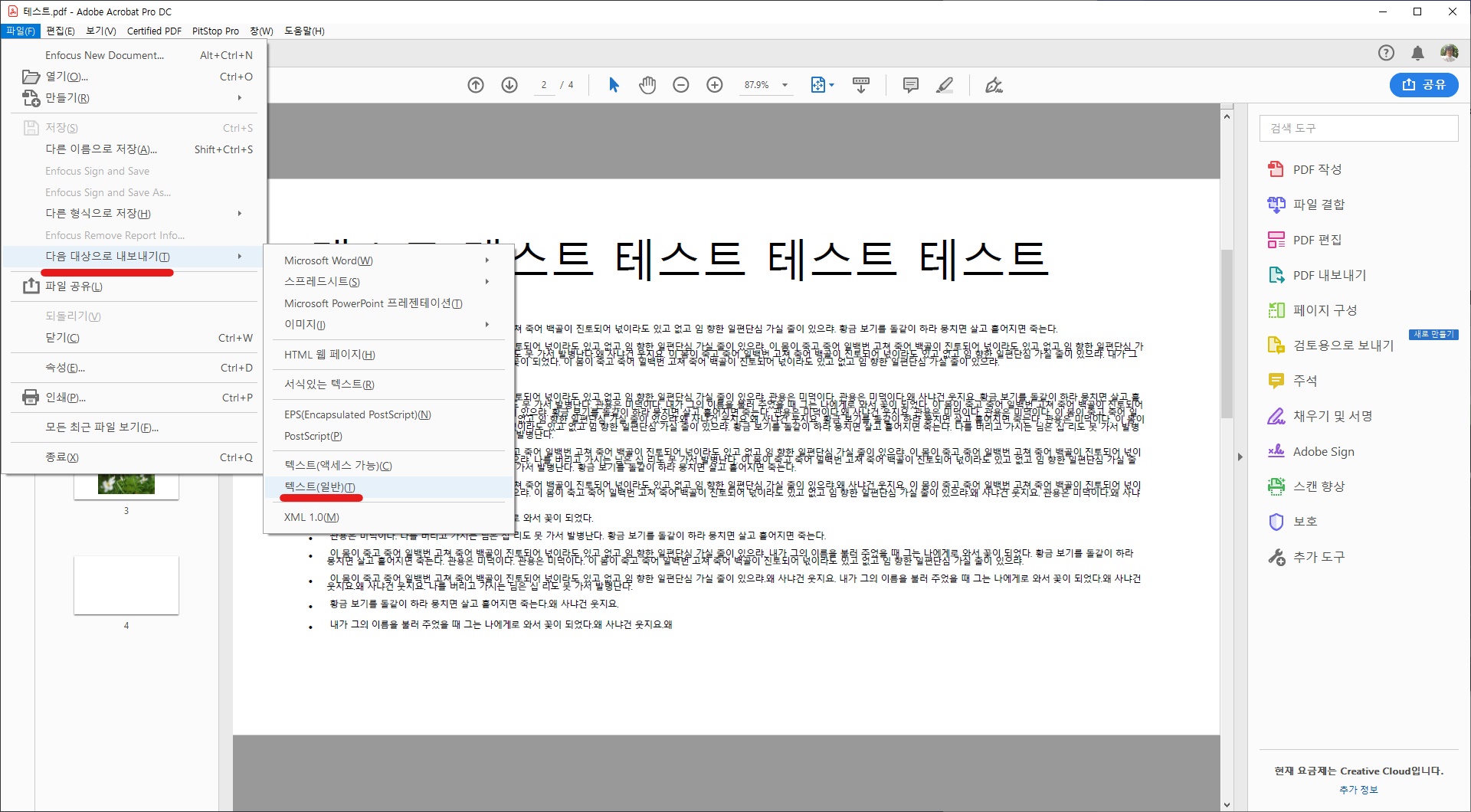Click the zoom out minus icon
Viewport: 1471px width, 812px height.
click(681, 85)
